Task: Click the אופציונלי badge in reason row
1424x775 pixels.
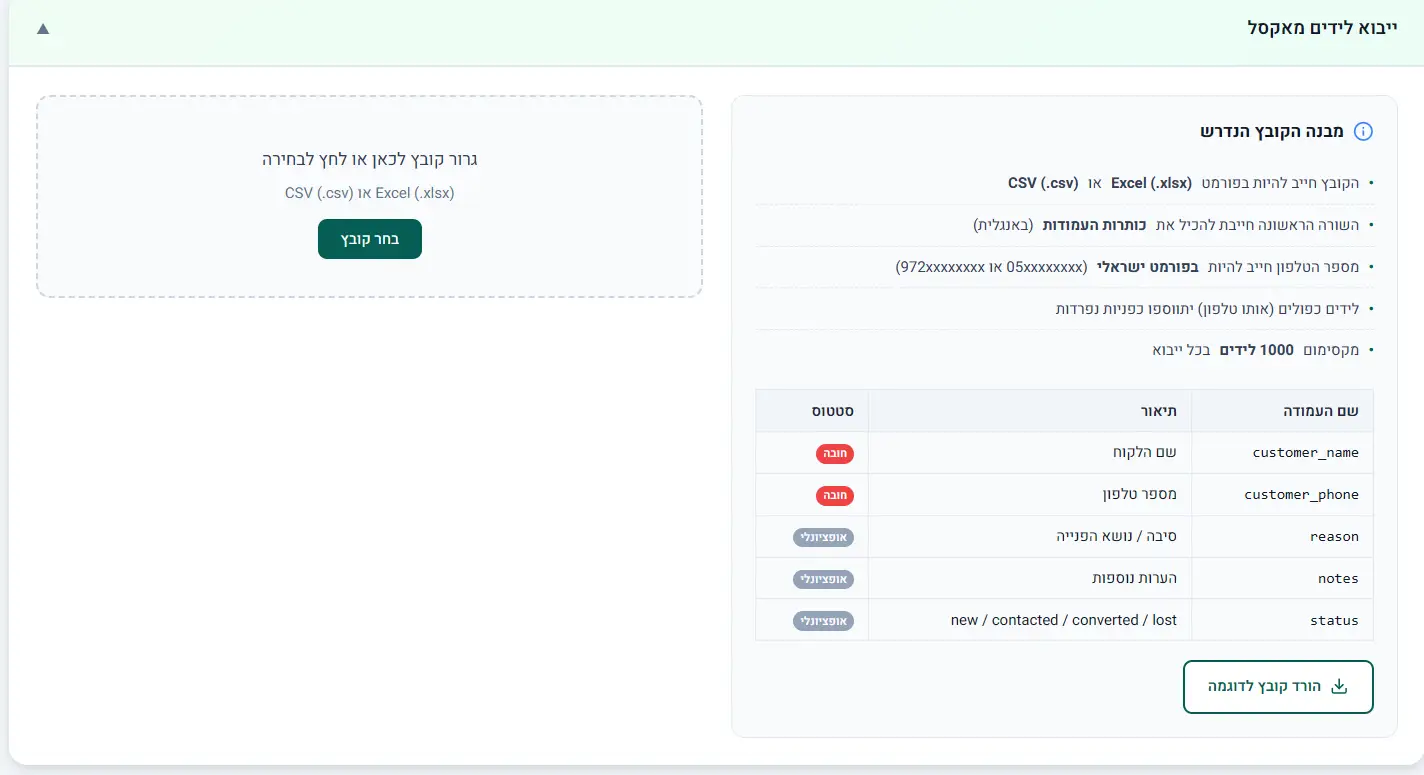Action: (x=824, y=537)
